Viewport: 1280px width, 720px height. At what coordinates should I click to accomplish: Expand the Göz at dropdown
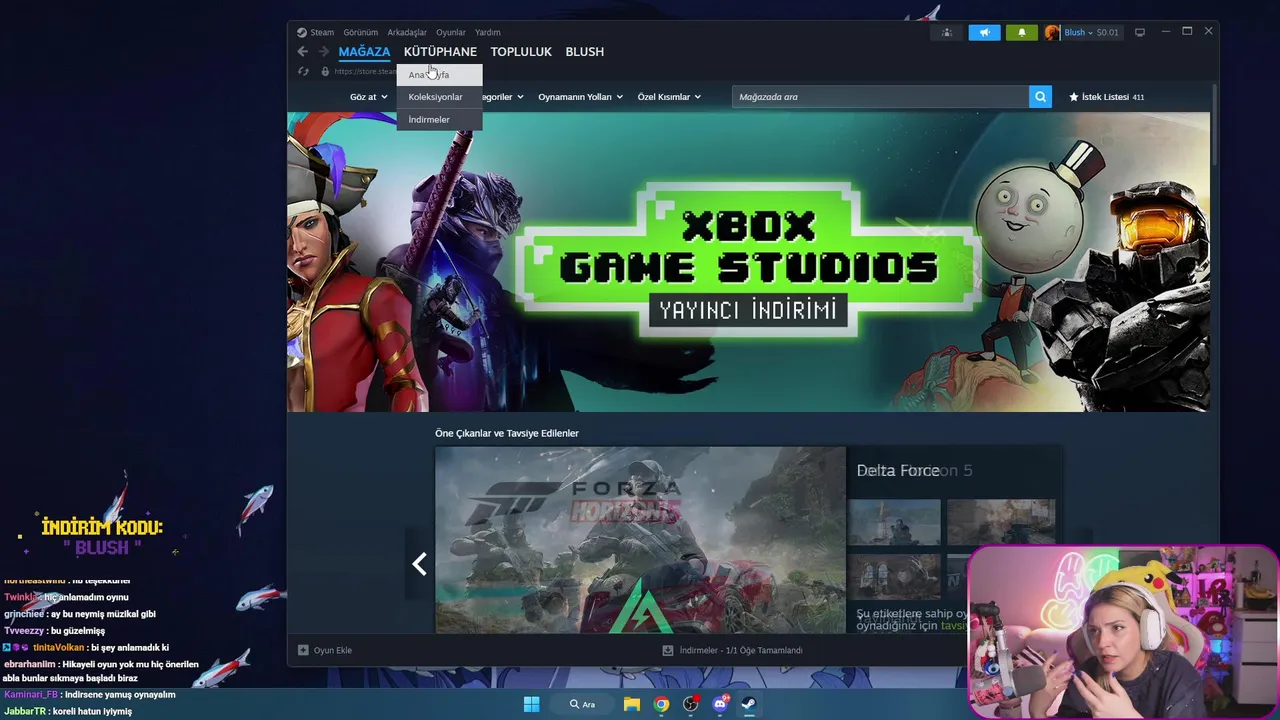[x=368, y=97]
